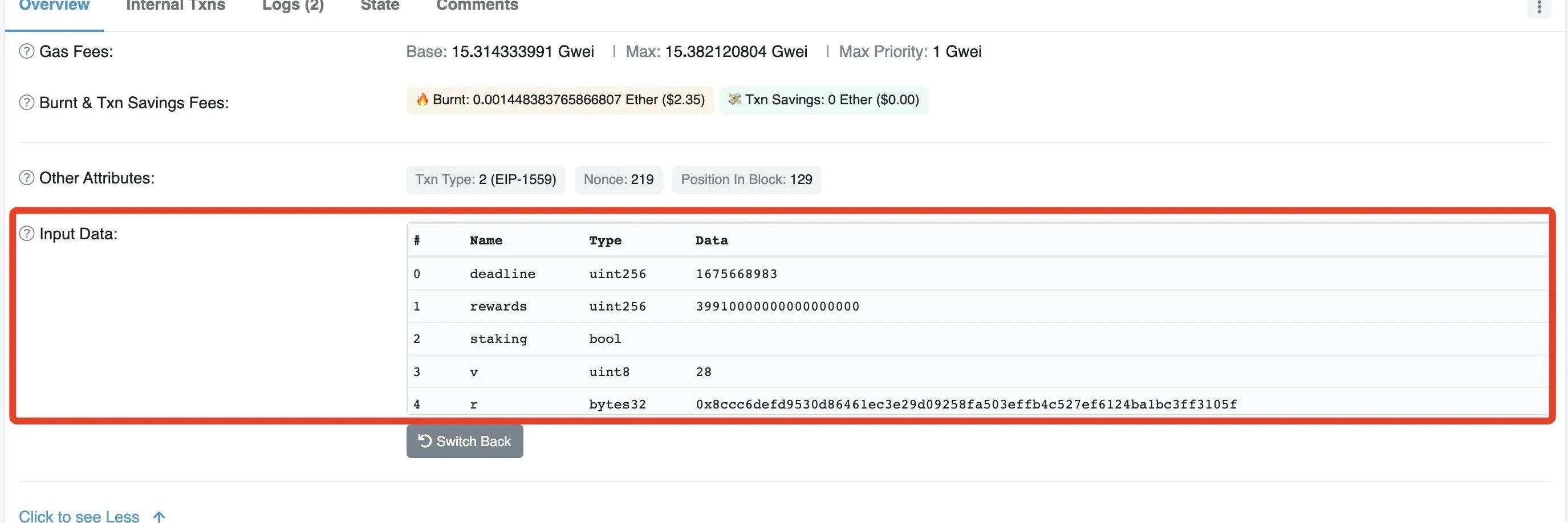Click the fire icon in Burnt badge
This screenshot has width=1568, height=523.
[422, 100]
